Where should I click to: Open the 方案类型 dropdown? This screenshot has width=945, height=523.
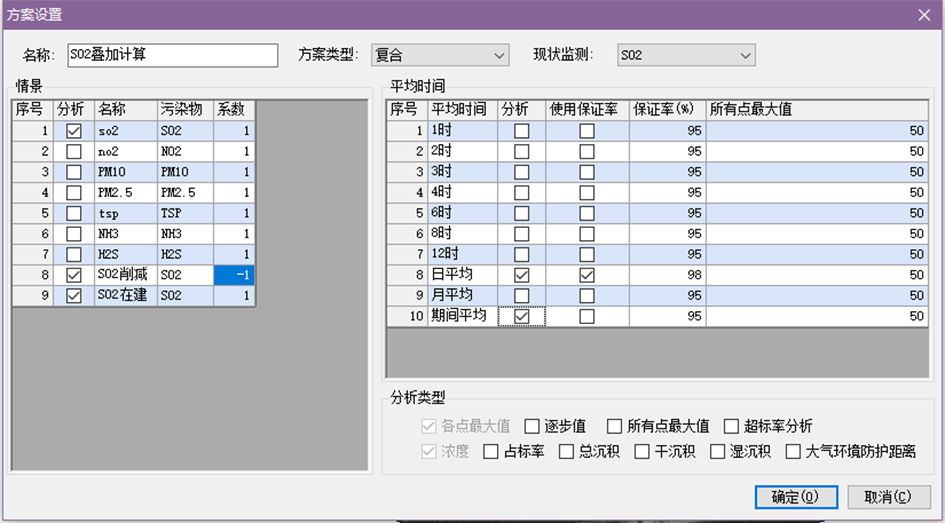(x=440, y=55)
